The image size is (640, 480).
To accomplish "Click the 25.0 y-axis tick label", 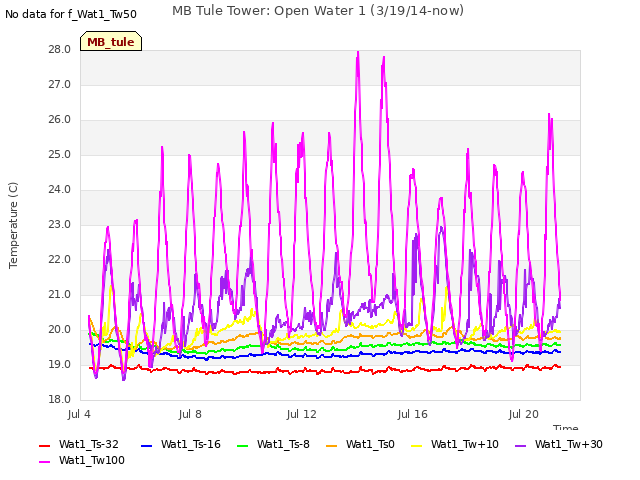I will [60, 155].
